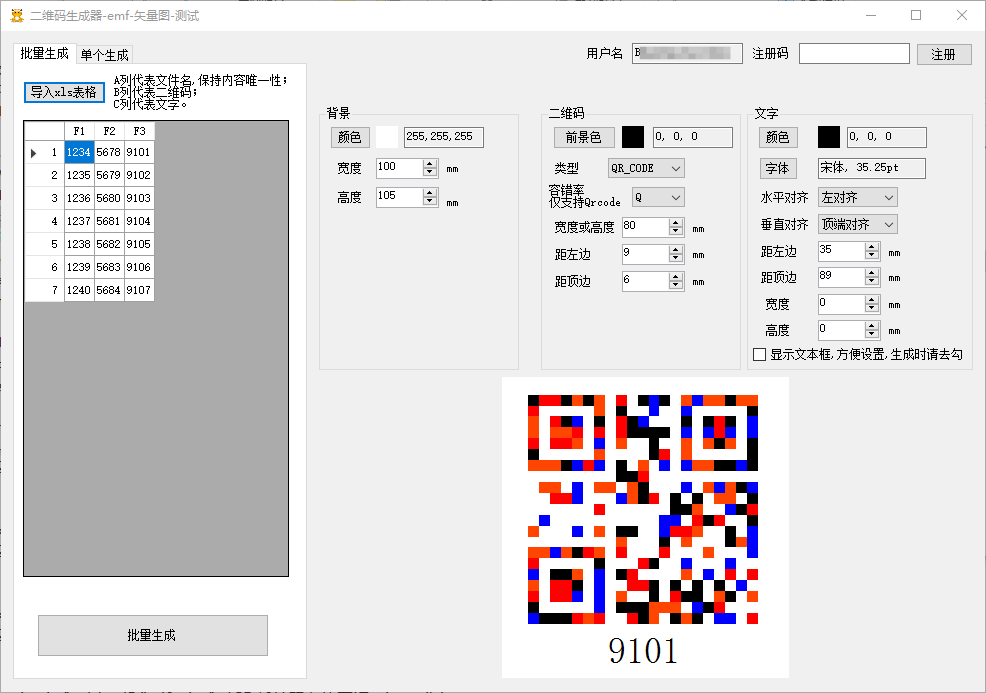Decrease the text 距顶边 value
The height and width of the screenshot is (693, 986).
pyautogui.click(x=872, y=281)
